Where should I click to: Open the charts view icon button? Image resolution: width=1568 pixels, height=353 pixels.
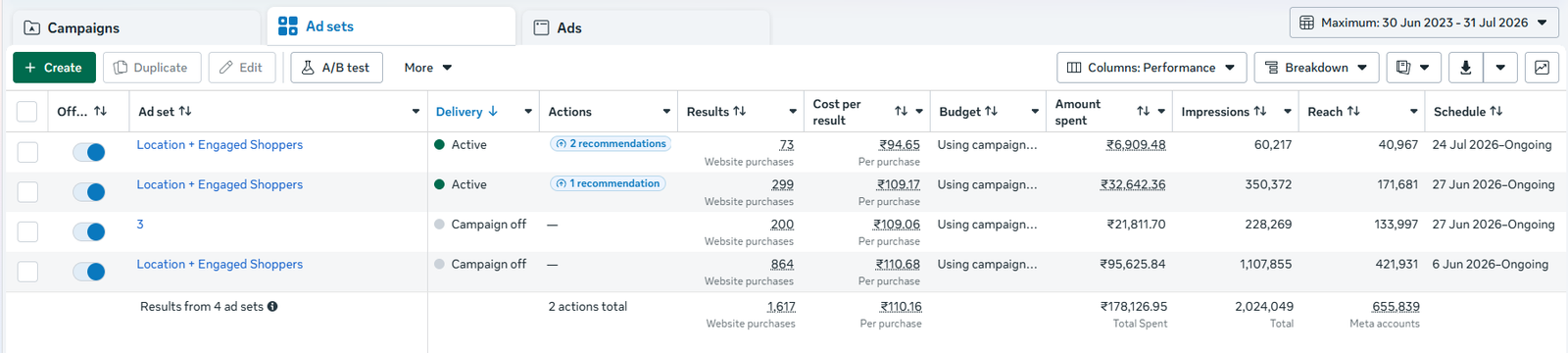click(x=1542, y=68)
